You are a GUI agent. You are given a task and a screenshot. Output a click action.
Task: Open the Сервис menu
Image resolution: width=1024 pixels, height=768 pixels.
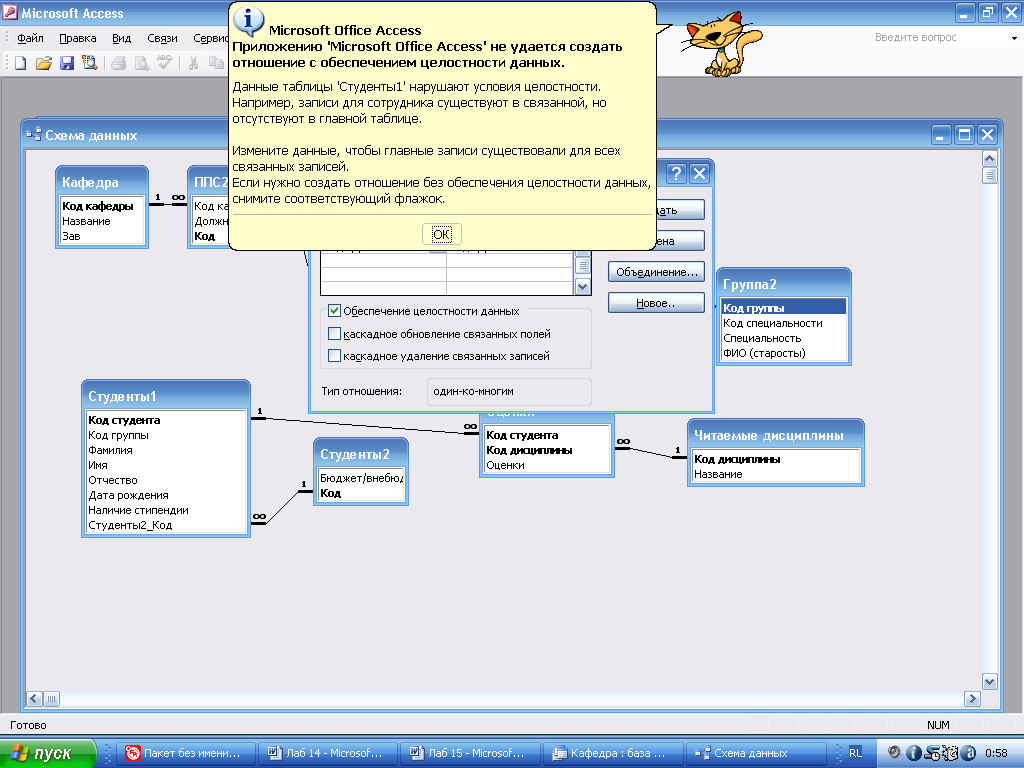tap(210, 39)
